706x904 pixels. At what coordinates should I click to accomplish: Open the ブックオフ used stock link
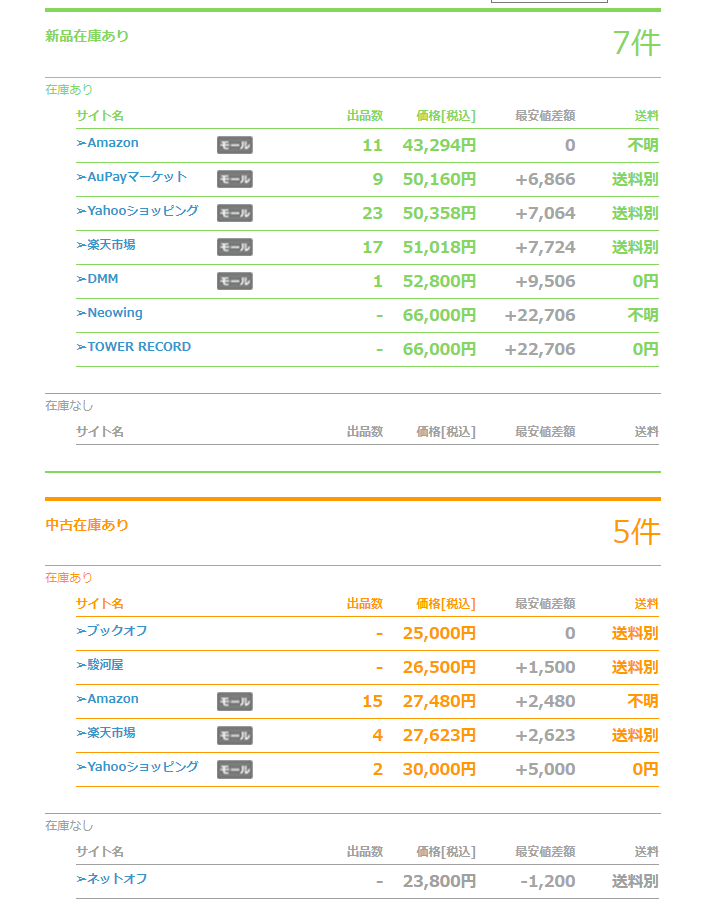[x=112, y=631]
